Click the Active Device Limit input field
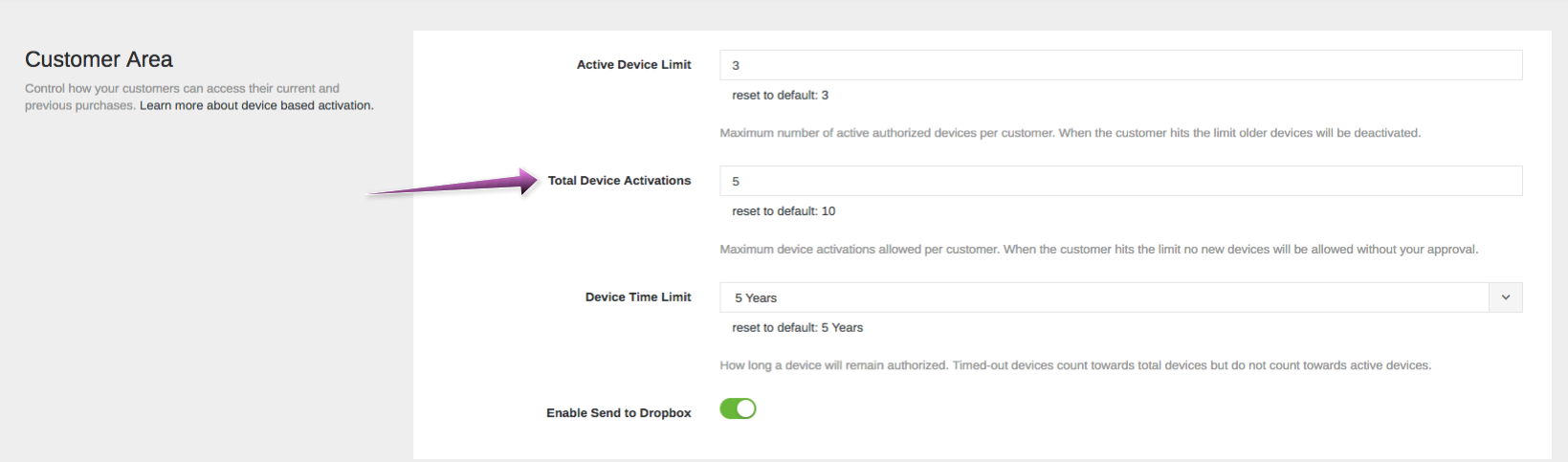The image size is (1568, 462). (1120, 65)
